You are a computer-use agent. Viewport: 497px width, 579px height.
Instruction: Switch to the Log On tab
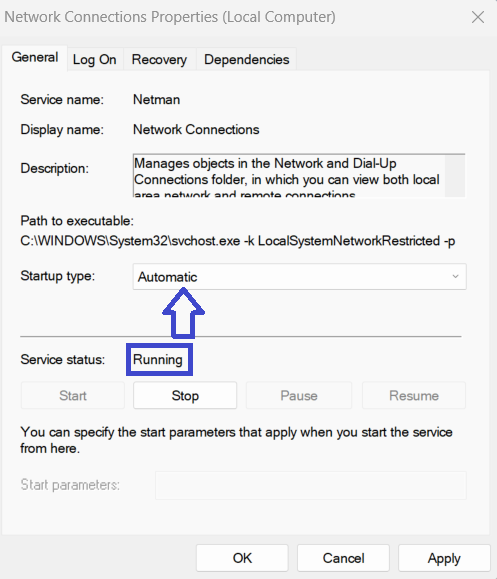pos(95,59)
